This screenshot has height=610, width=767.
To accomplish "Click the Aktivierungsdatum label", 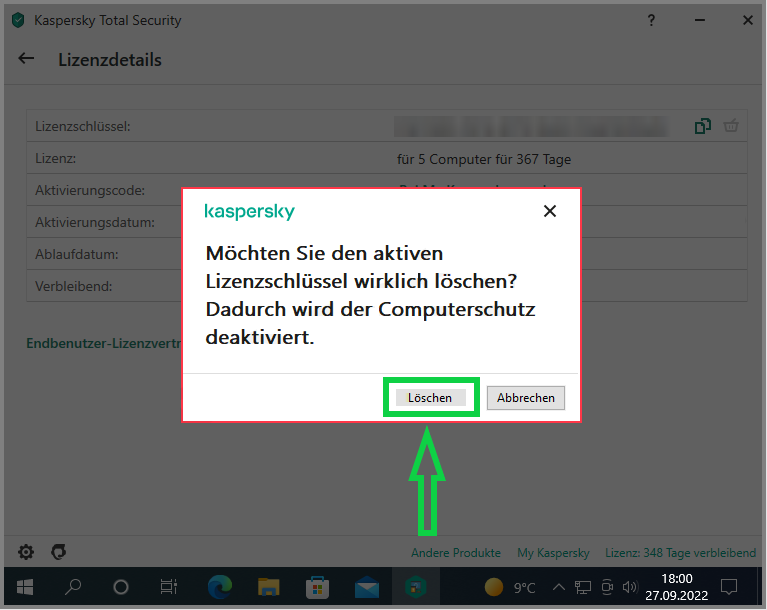I will point(95,223).
